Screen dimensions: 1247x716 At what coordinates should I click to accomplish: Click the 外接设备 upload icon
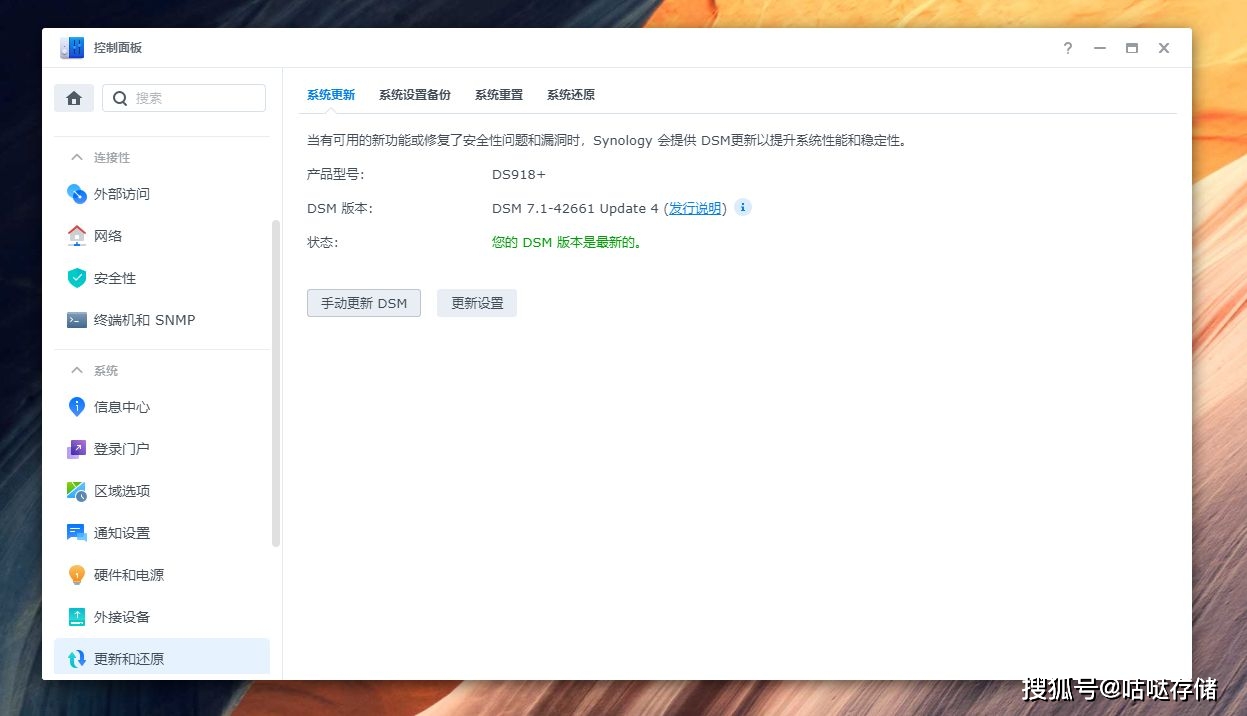(x=77, y=617)
